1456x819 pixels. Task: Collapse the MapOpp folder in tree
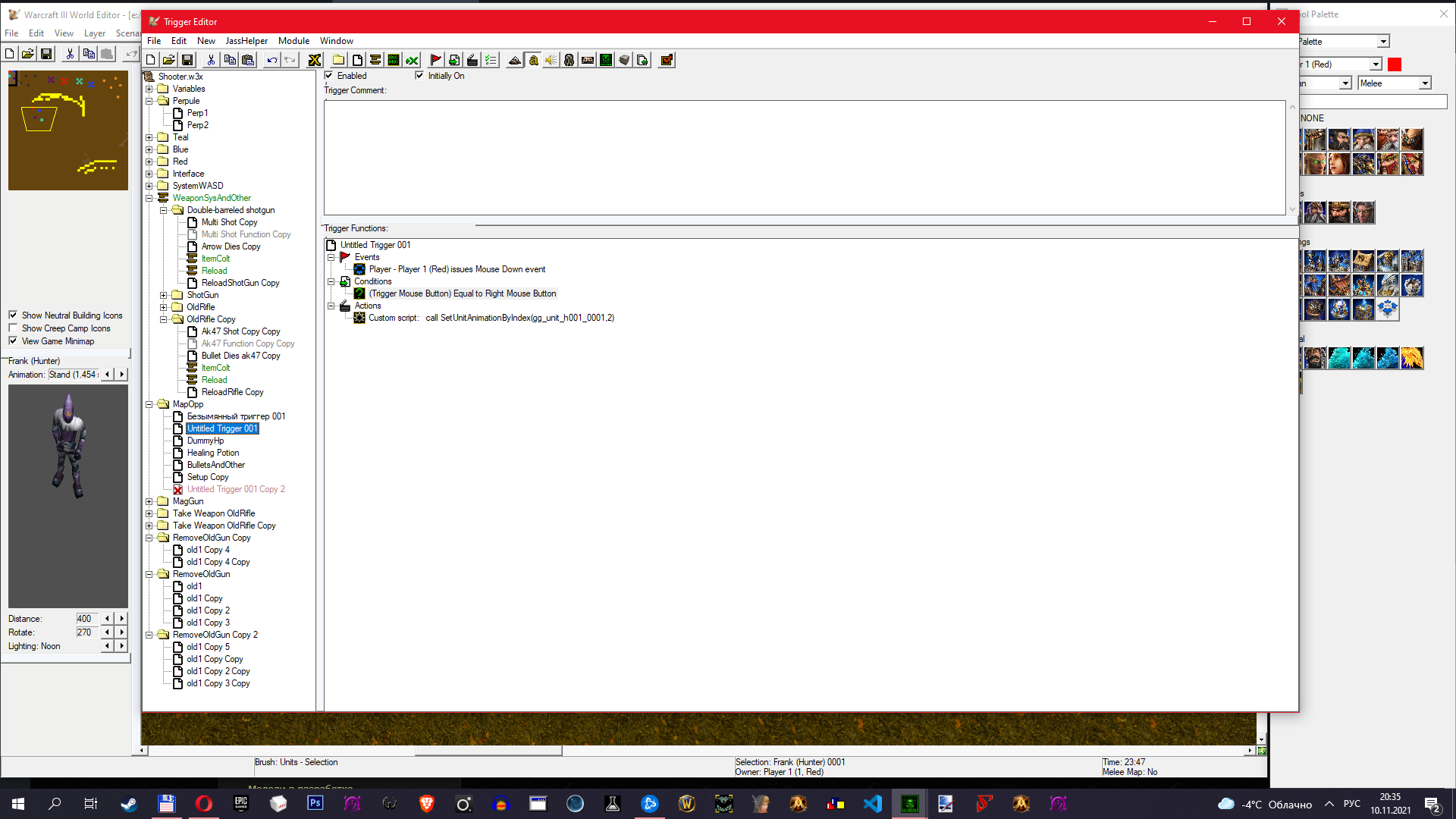pyautogui.click(x=149, y=404)
